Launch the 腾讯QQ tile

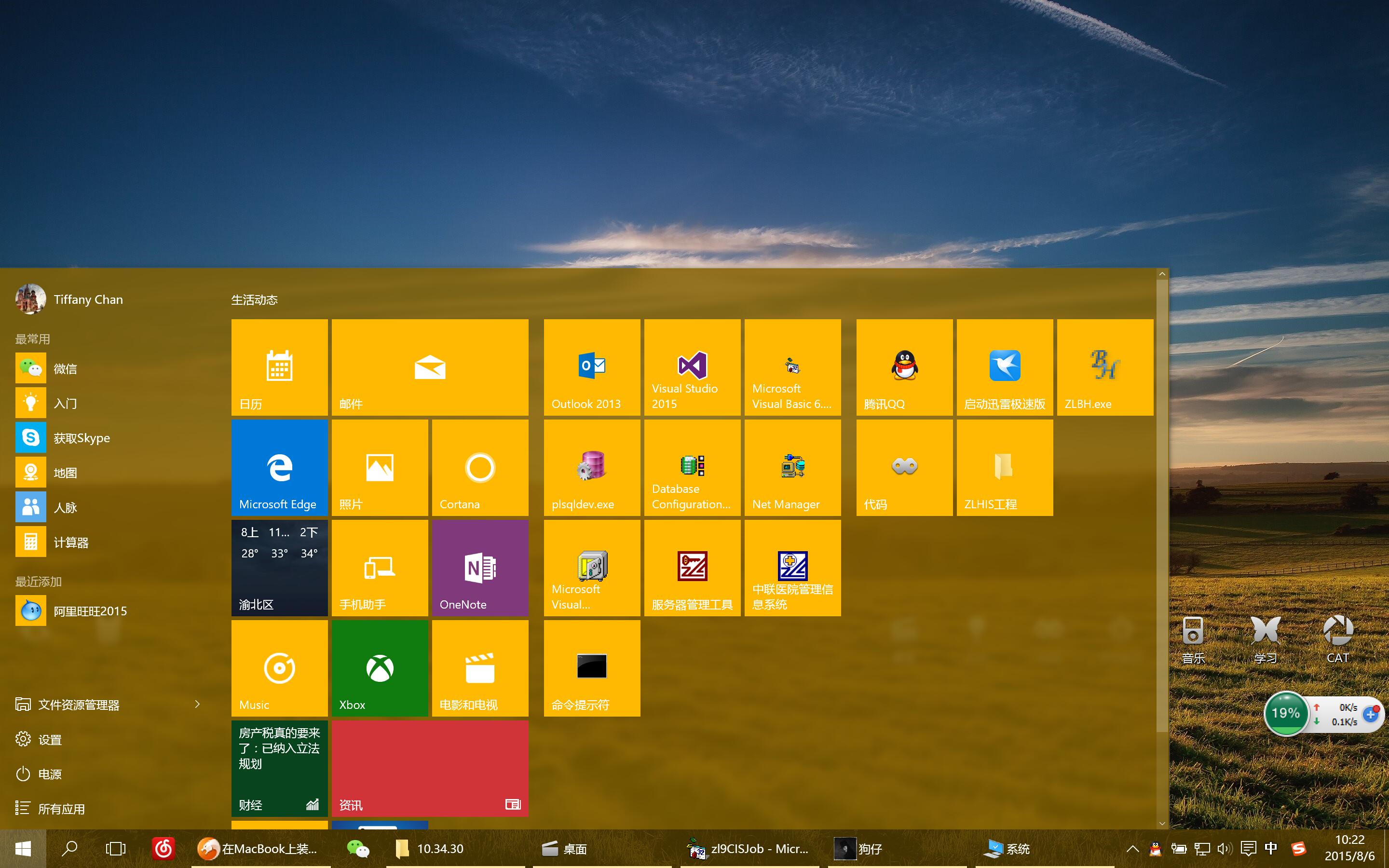pyautogui.click(x=905, y=367)
